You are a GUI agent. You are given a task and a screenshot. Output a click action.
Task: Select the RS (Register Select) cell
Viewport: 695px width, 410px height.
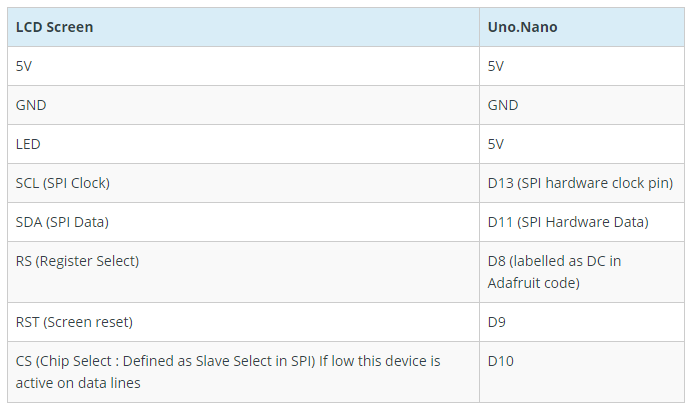243,272
